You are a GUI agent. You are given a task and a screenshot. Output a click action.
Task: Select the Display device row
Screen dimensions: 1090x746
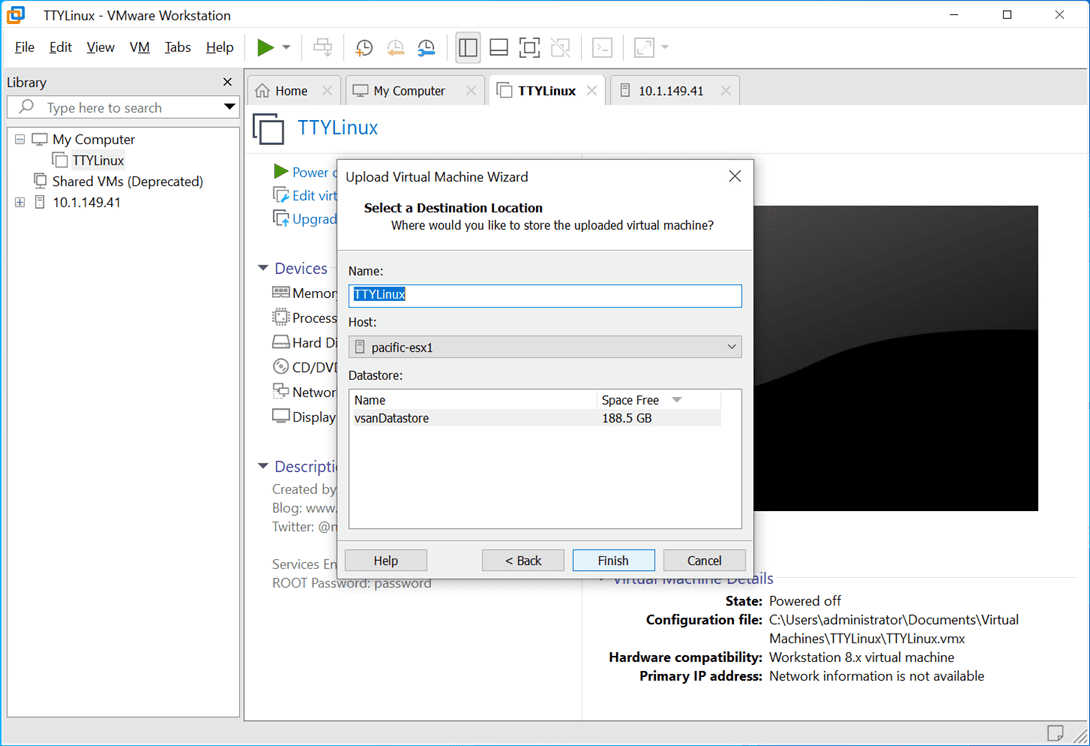[x=304, y=417]
